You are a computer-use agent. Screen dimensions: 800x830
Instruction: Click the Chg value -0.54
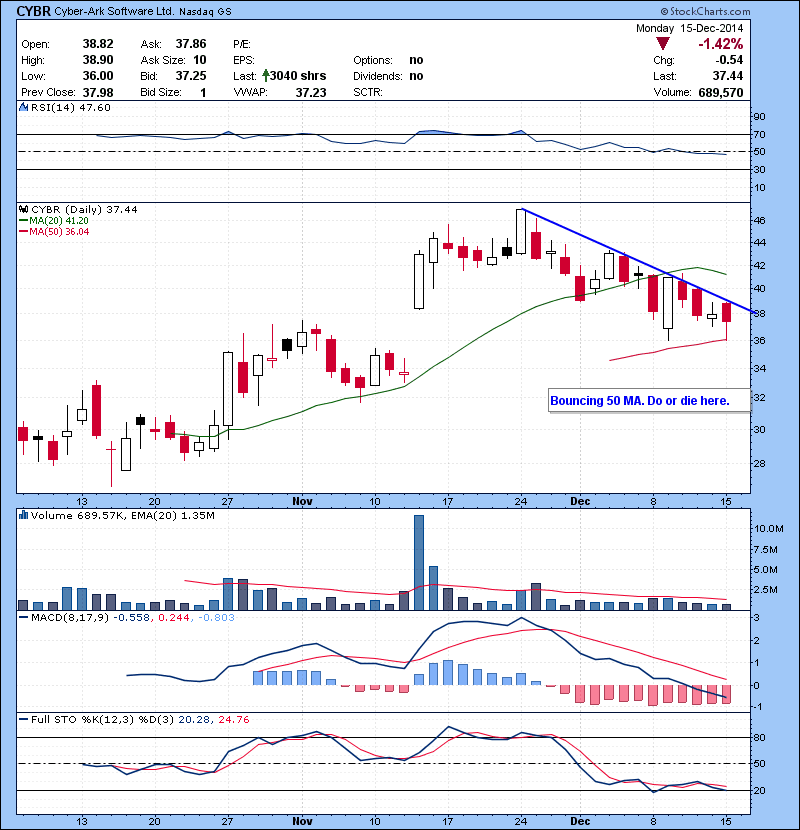coord(729,60)
